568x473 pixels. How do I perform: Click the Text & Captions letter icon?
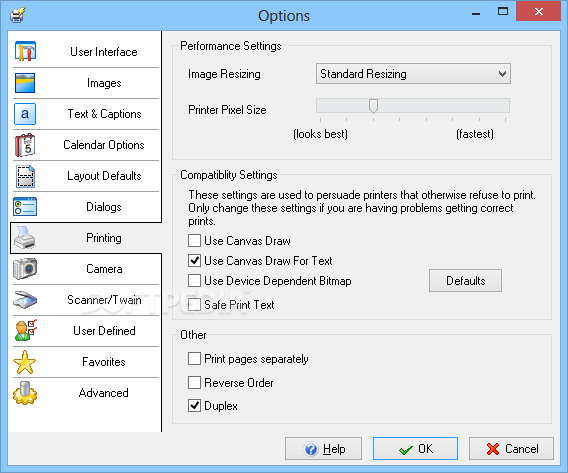coord(25,114)
